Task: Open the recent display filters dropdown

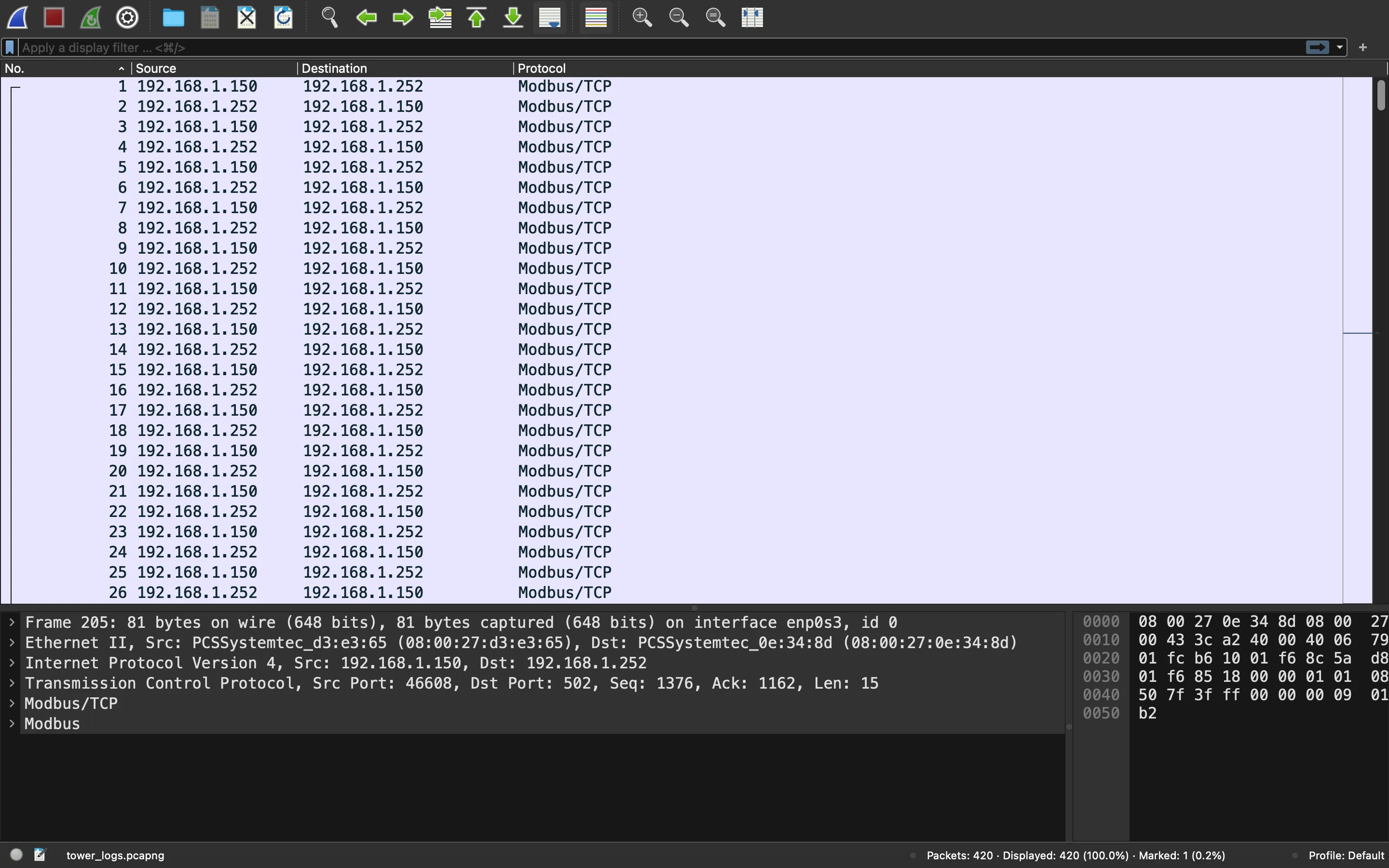Action: coord(1340,47)
